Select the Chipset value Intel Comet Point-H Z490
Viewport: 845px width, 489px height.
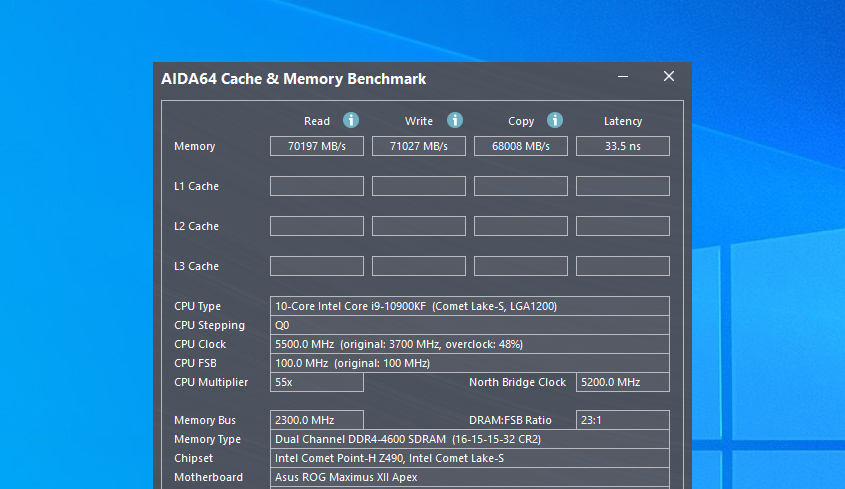click(x=470, y=458)
